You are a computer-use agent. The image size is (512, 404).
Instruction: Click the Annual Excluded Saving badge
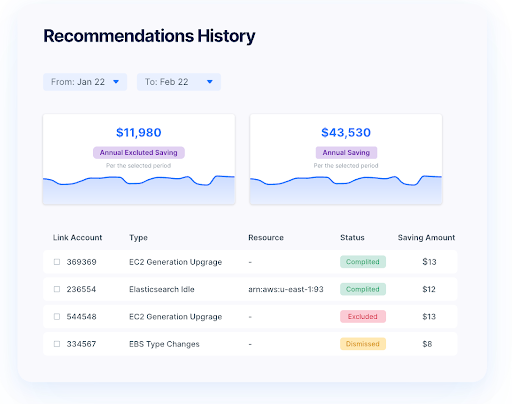pos(139,153)
